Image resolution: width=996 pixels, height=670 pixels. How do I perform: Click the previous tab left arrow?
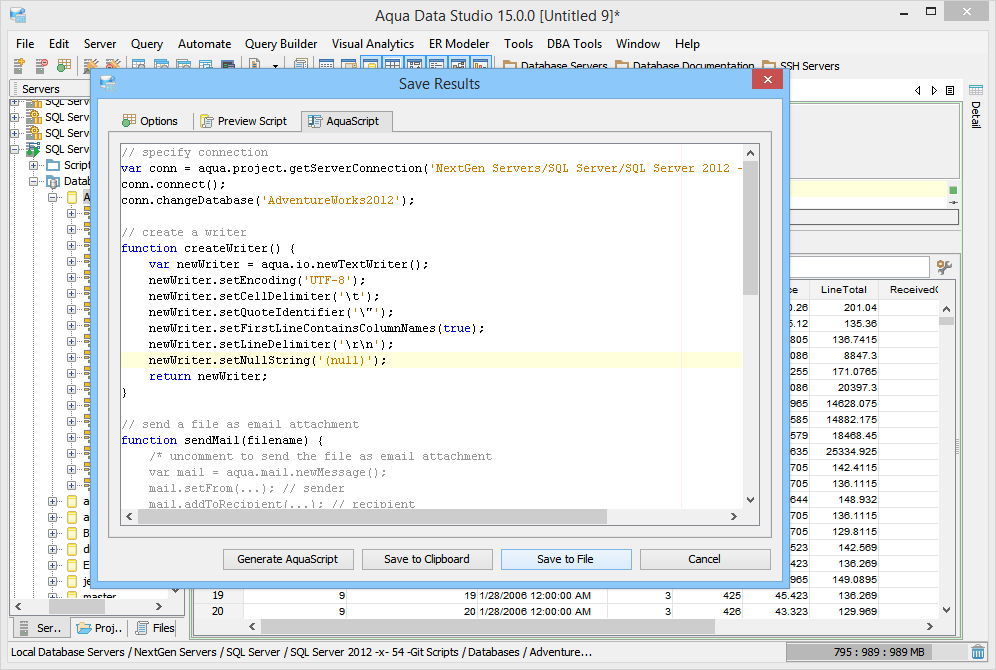point(917,90)
